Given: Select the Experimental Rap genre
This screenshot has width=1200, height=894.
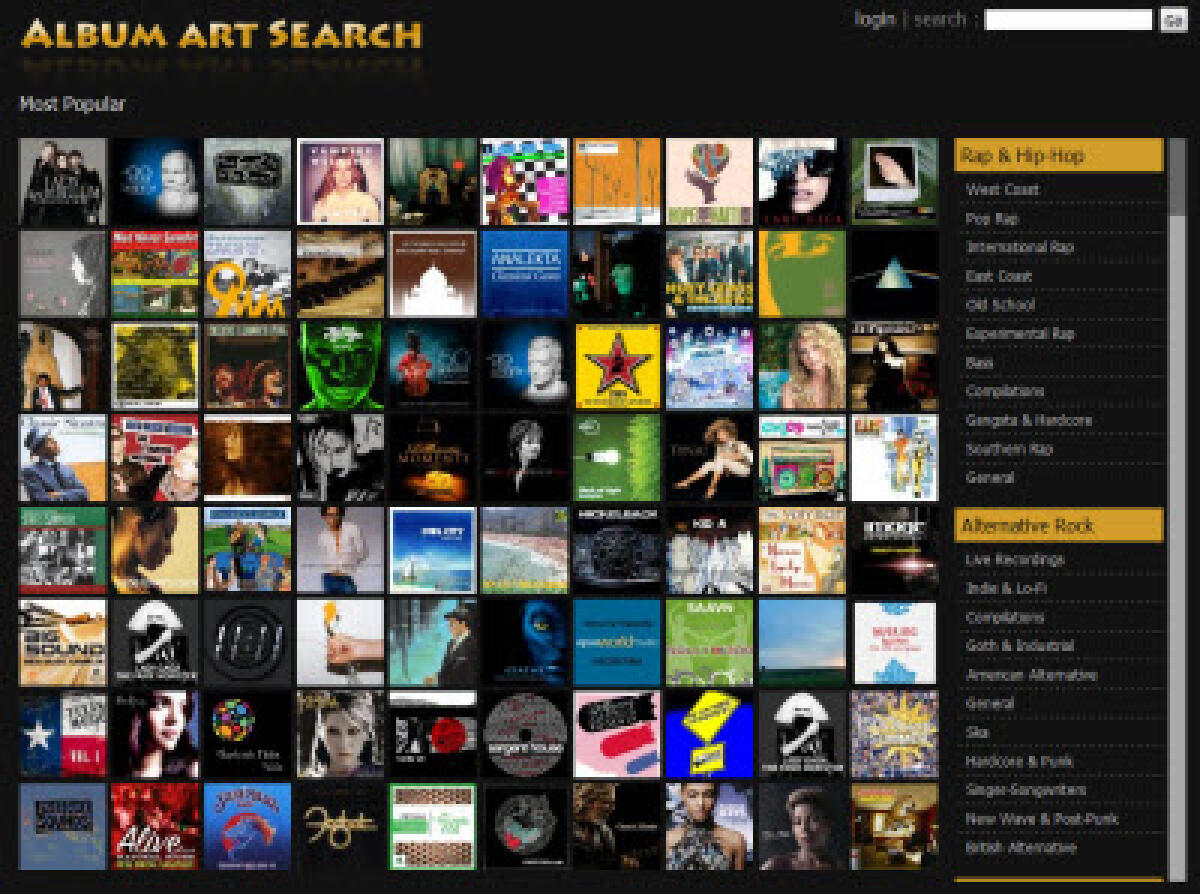Looking at the screenshot, I should pyautogui.click(x=1019, y=334).
